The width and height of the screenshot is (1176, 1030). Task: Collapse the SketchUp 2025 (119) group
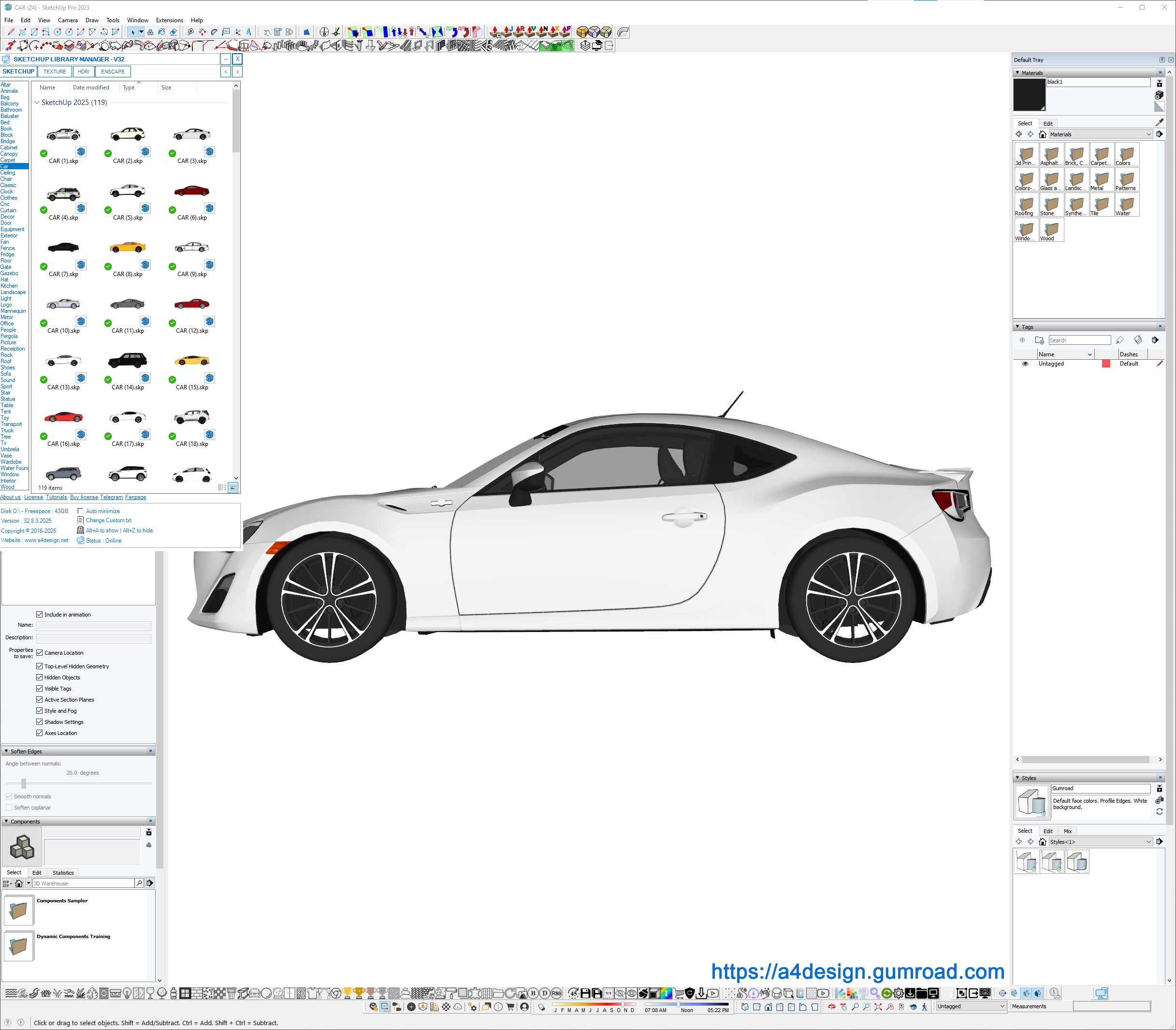(37, 103)
